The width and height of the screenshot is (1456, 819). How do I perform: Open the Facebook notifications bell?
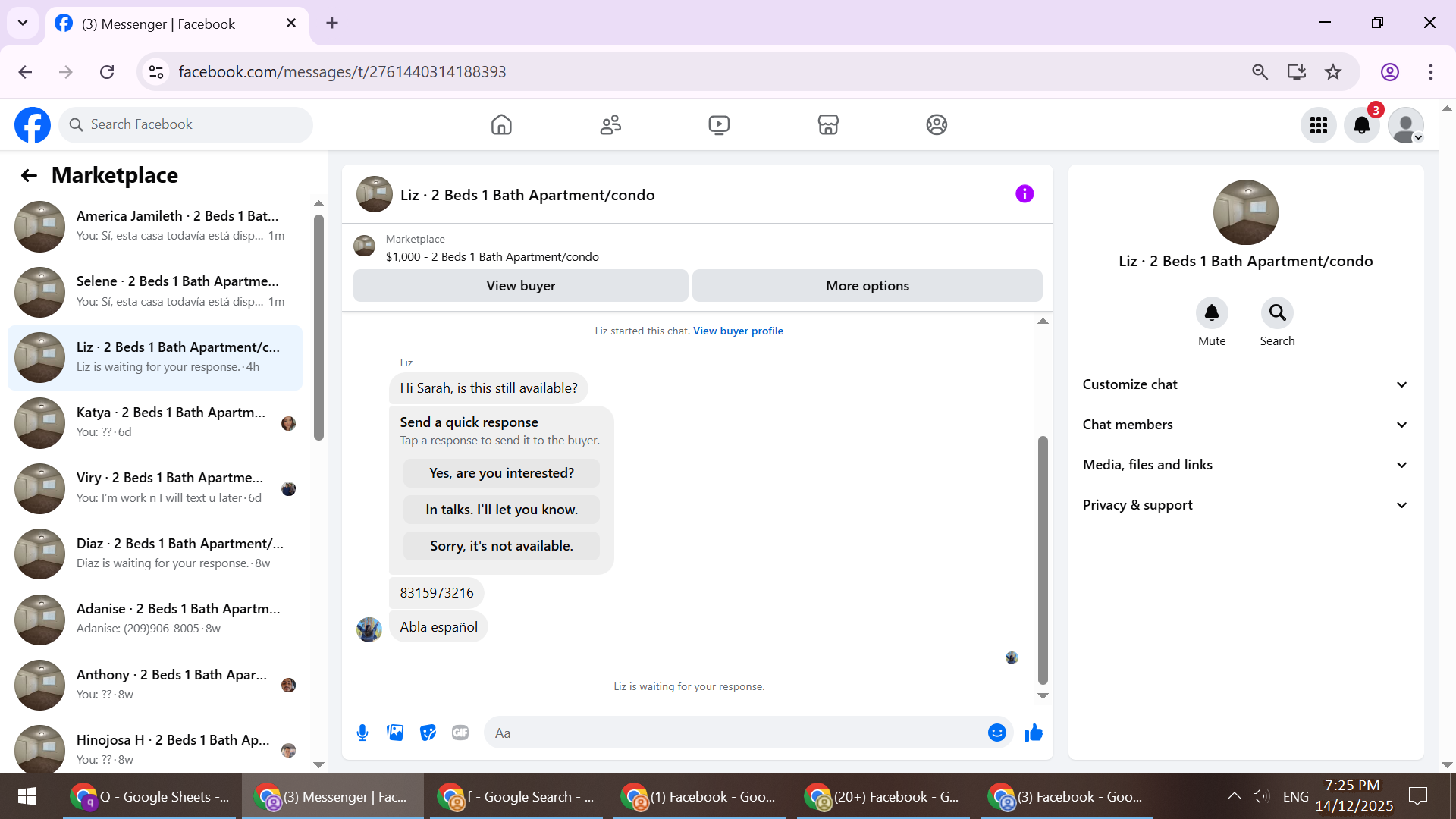click(x=1361, y=125)
